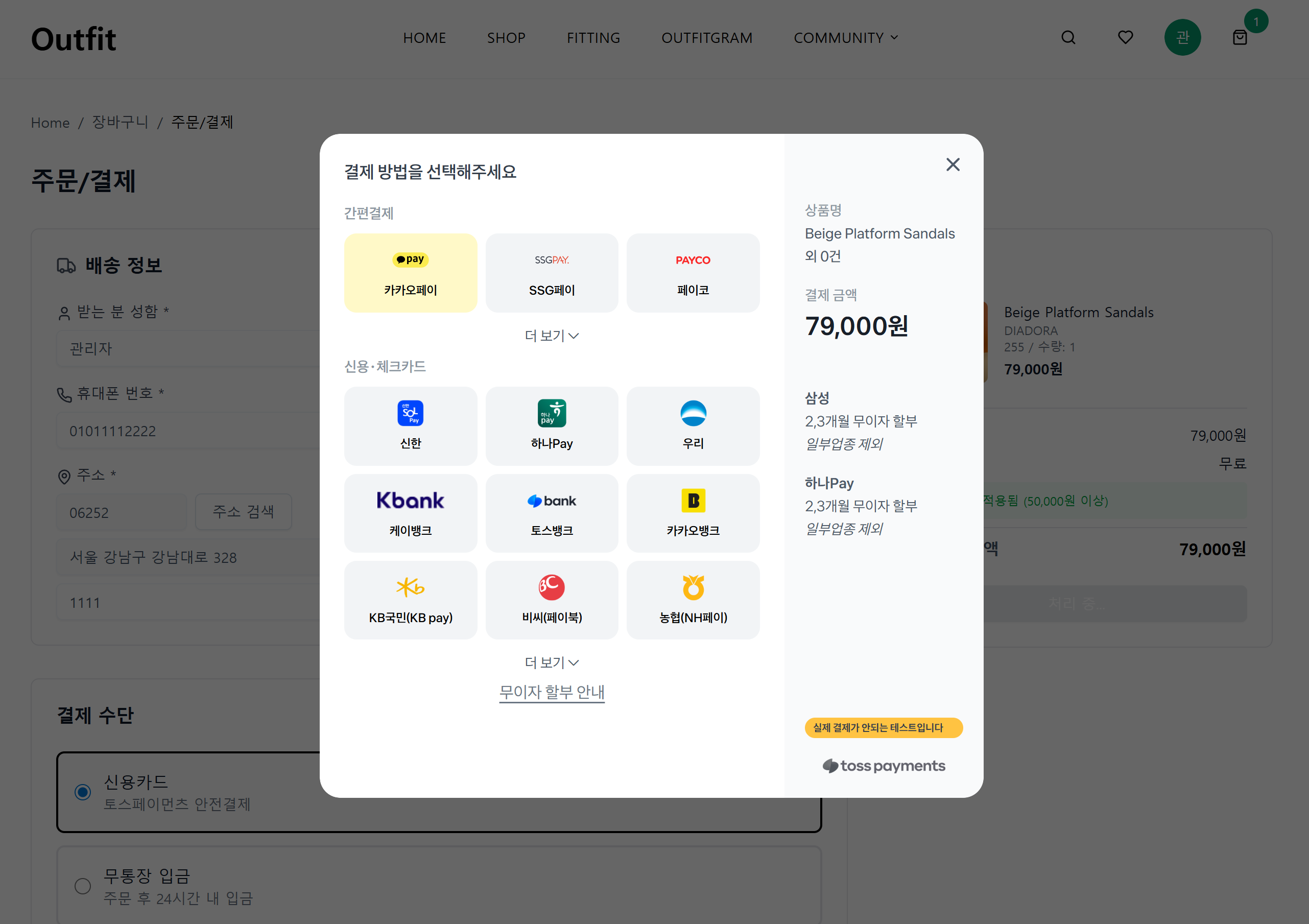
Task: Choose HanaPay card option
Action: click(551, 426)
